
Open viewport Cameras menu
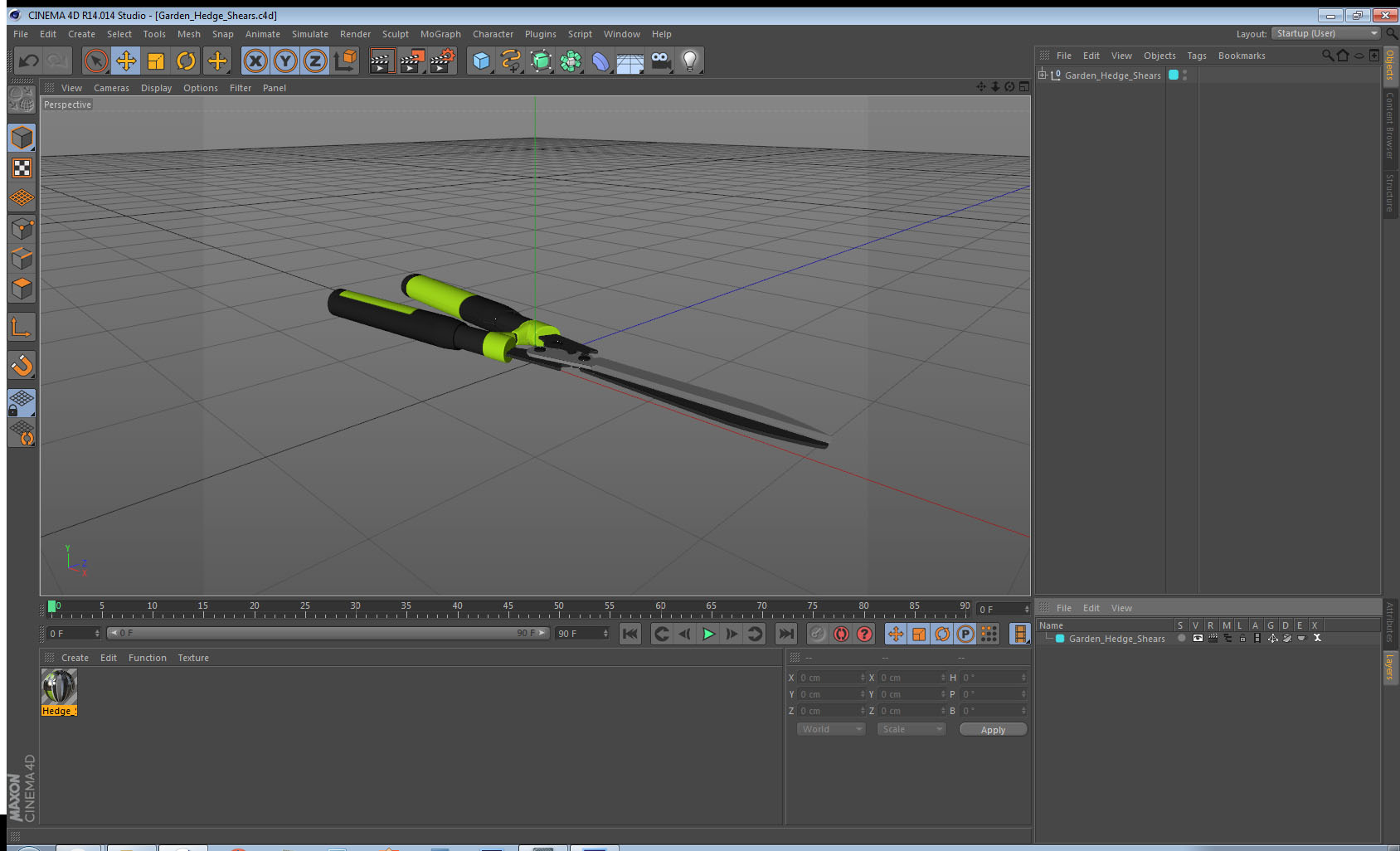tap(111, 88)
